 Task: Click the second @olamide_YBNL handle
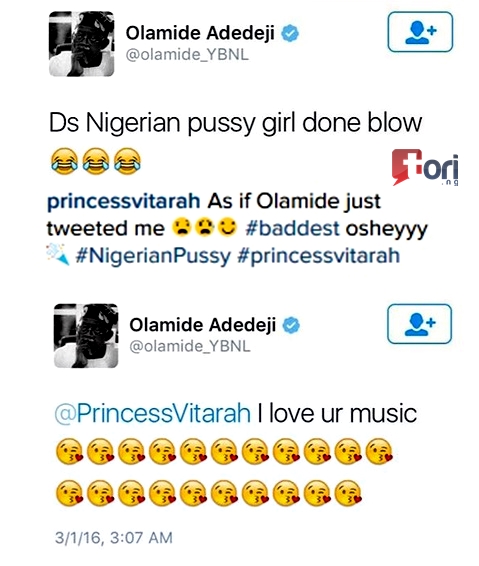(190, 347)
